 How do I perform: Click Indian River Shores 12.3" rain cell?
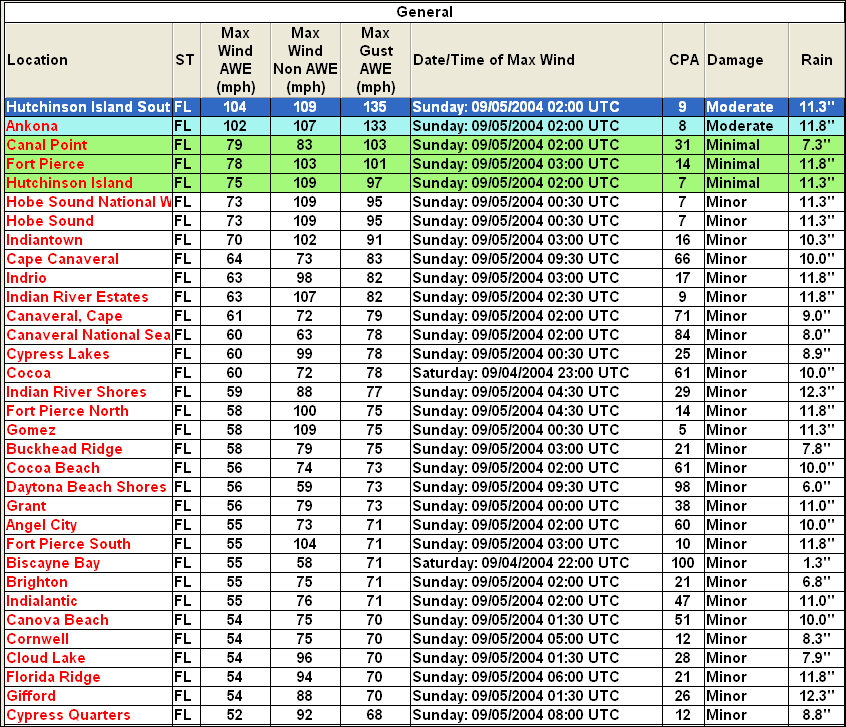coord(816,392)
